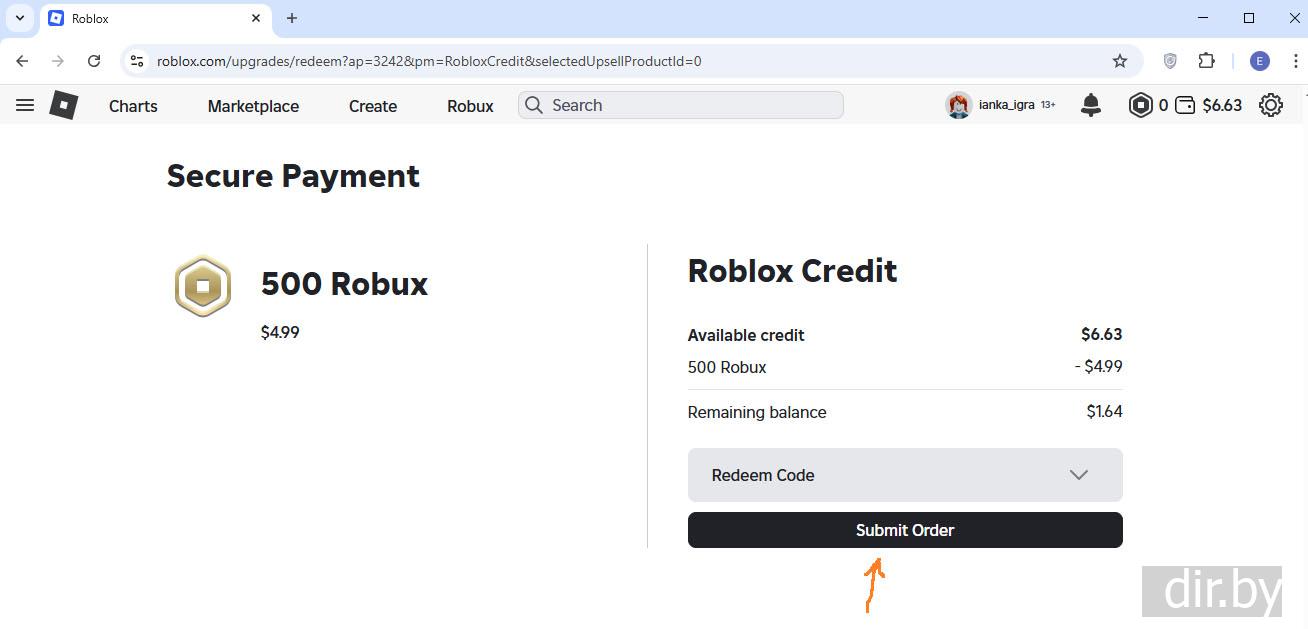1308x629 pixels.
Task: View site information icon in address bar
Action: pyautogui.click(x=138, y=61)
